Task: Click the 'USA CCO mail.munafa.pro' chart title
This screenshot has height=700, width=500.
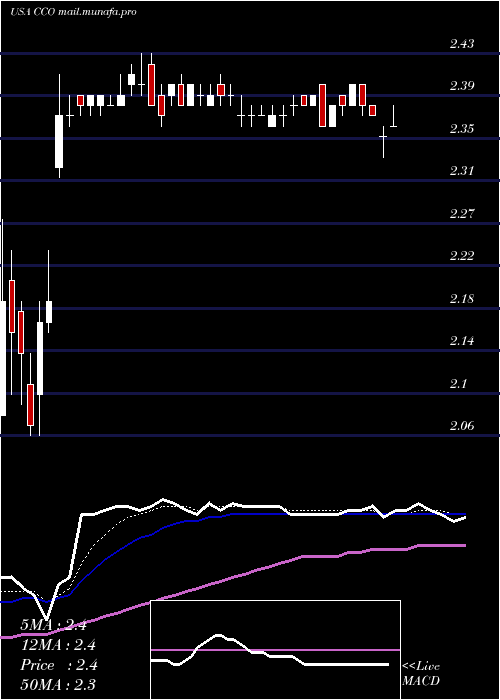Action: click(x=73, y=12)
